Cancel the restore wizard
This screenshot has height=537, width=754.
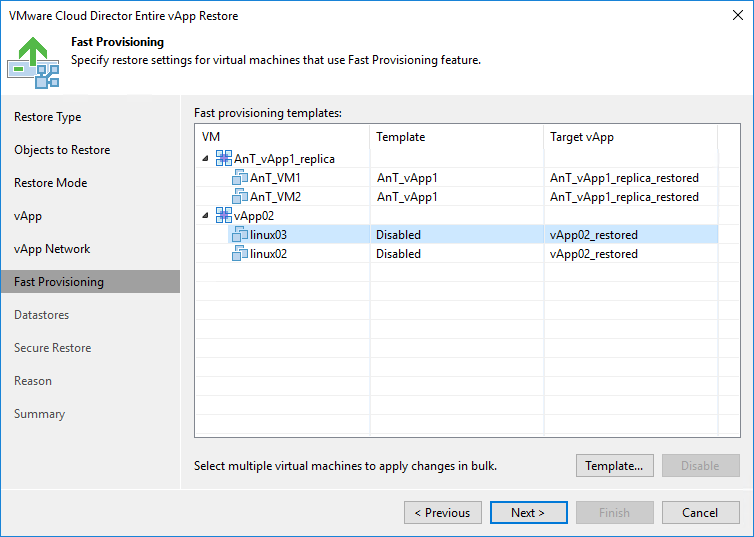click(x=701, y=512)
